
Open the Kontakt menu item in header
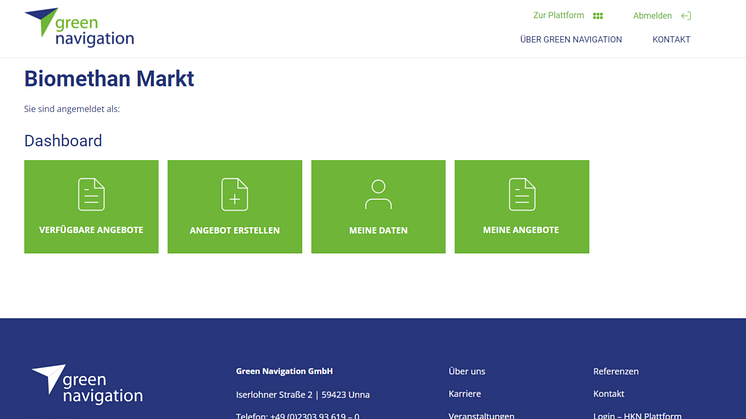tap(671, 40)
